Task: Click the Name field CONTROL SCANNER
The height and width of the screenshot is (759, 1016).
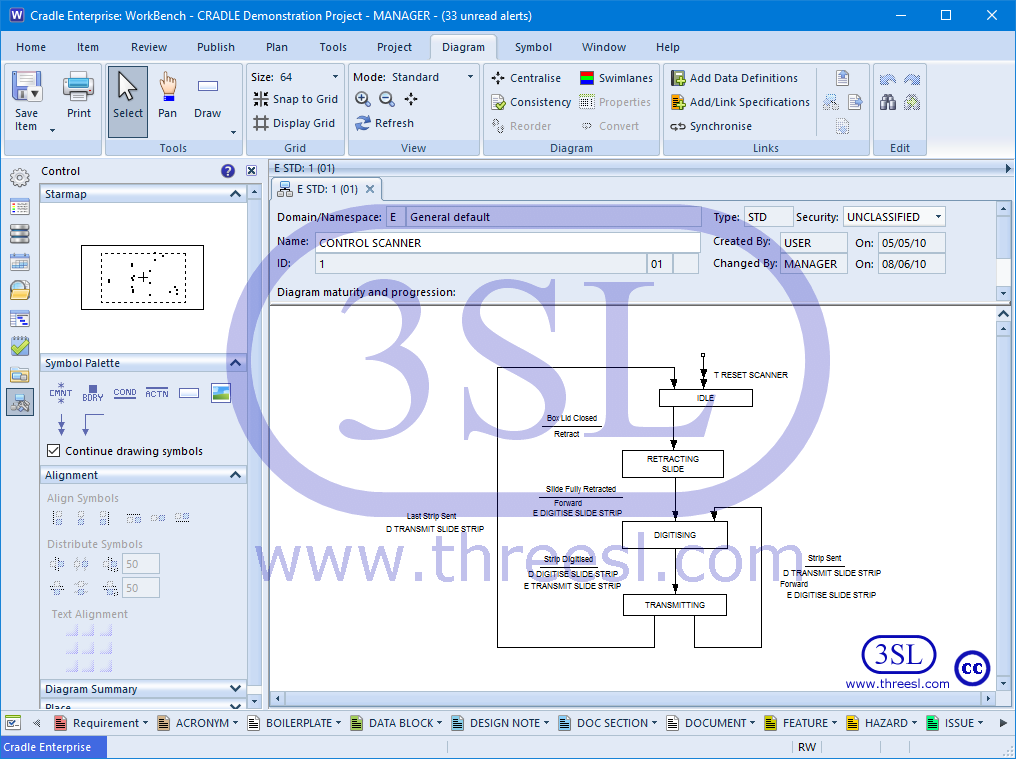Action: (507, 243)
